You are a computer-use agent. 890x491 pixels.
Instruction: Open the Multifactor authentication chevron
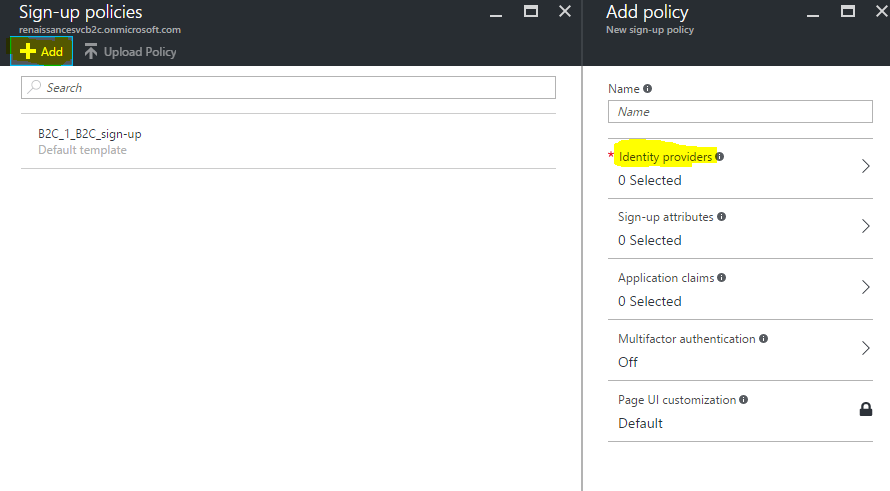(866, 349)
